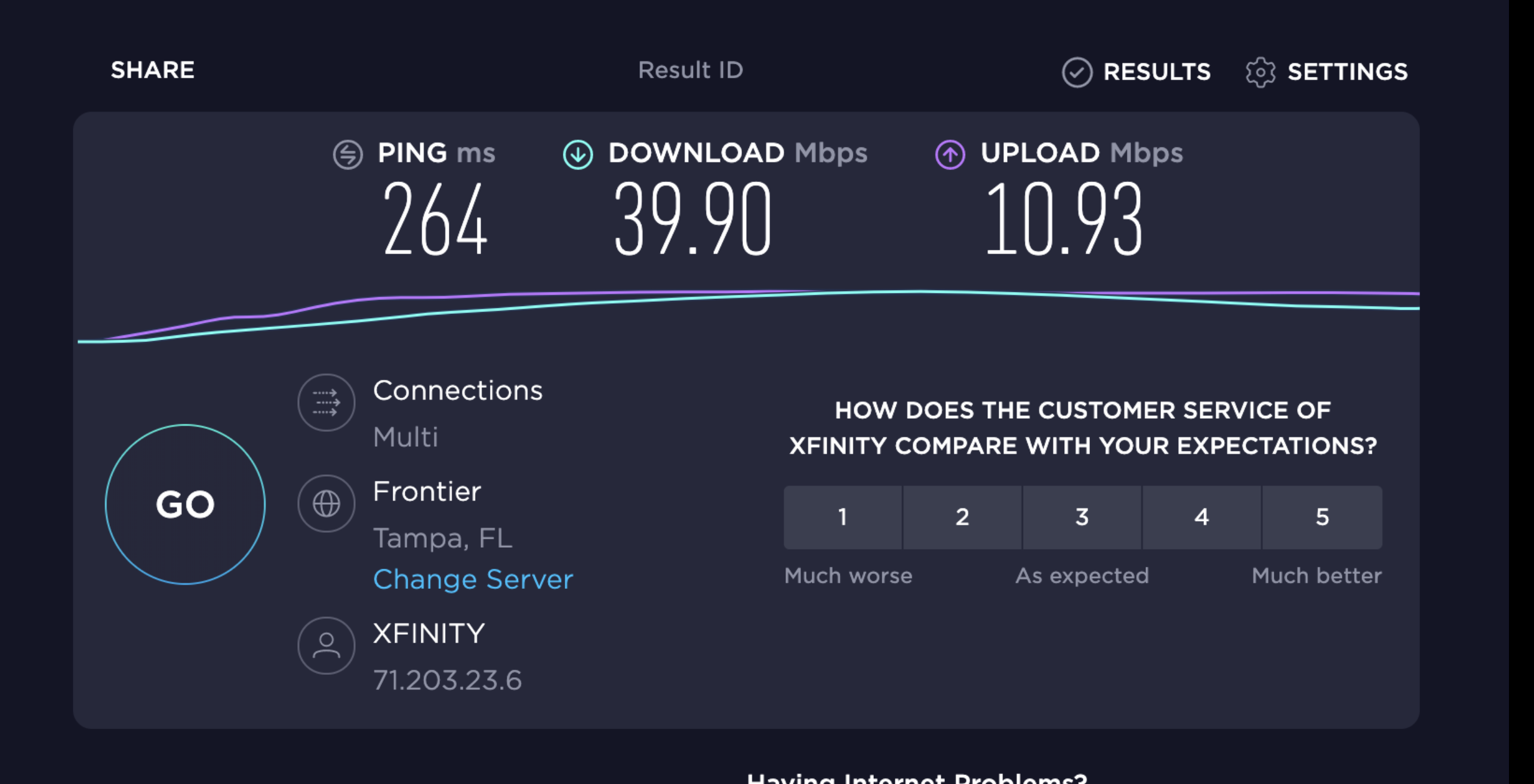
Task: Open the SHARE menu
Action: point(153,70)
